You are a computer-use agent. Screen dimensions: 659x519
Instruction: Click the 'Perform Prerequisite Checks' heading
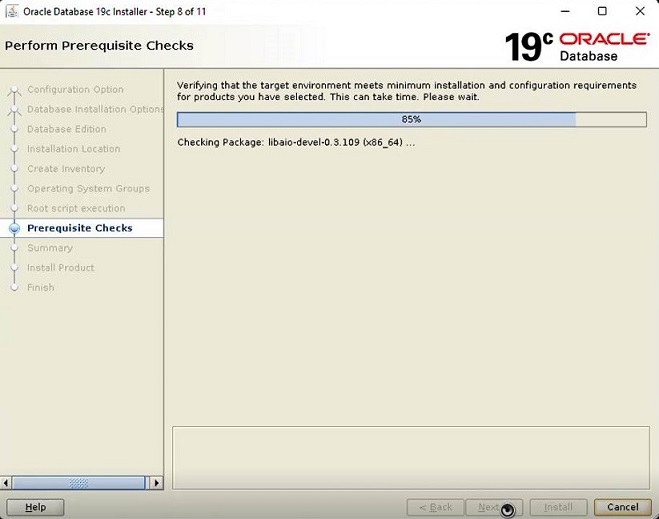(99, 45)
